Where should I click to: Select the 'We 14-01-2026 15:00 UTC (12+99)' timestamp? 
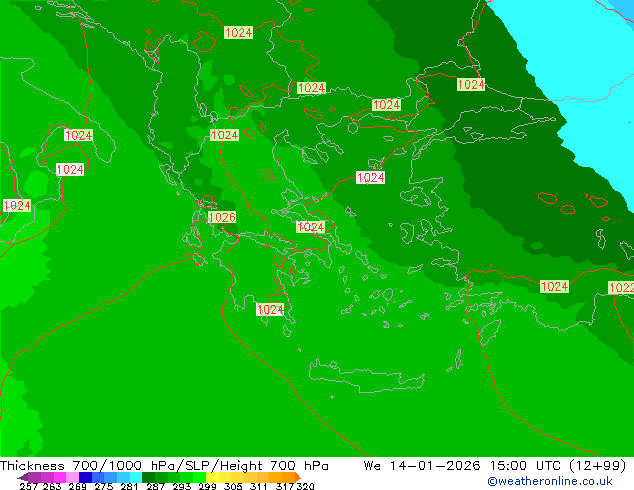tap(495, 466)
